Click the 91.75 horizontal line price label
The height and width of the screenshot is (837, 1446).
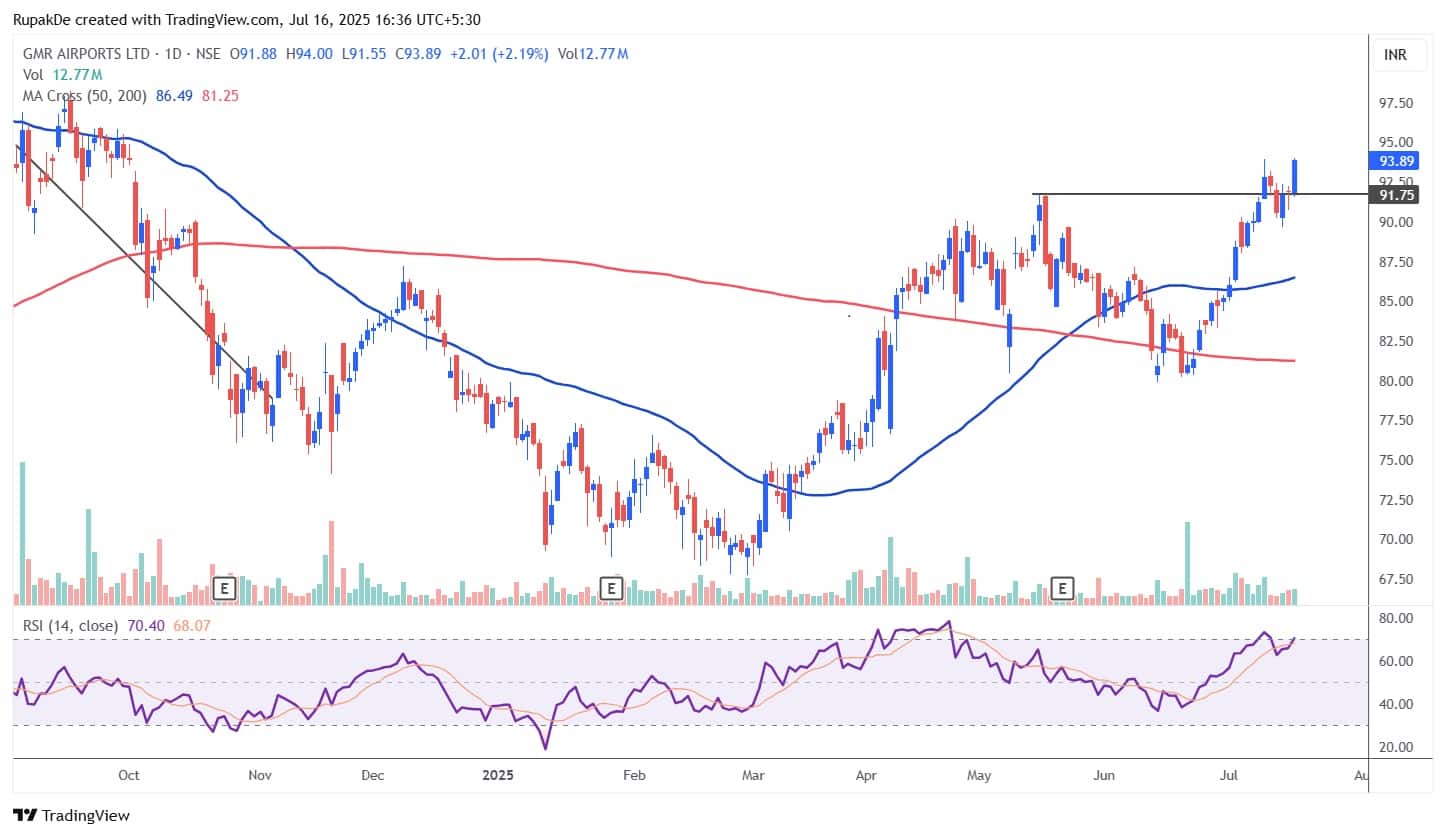click(x=1394, y=194)
